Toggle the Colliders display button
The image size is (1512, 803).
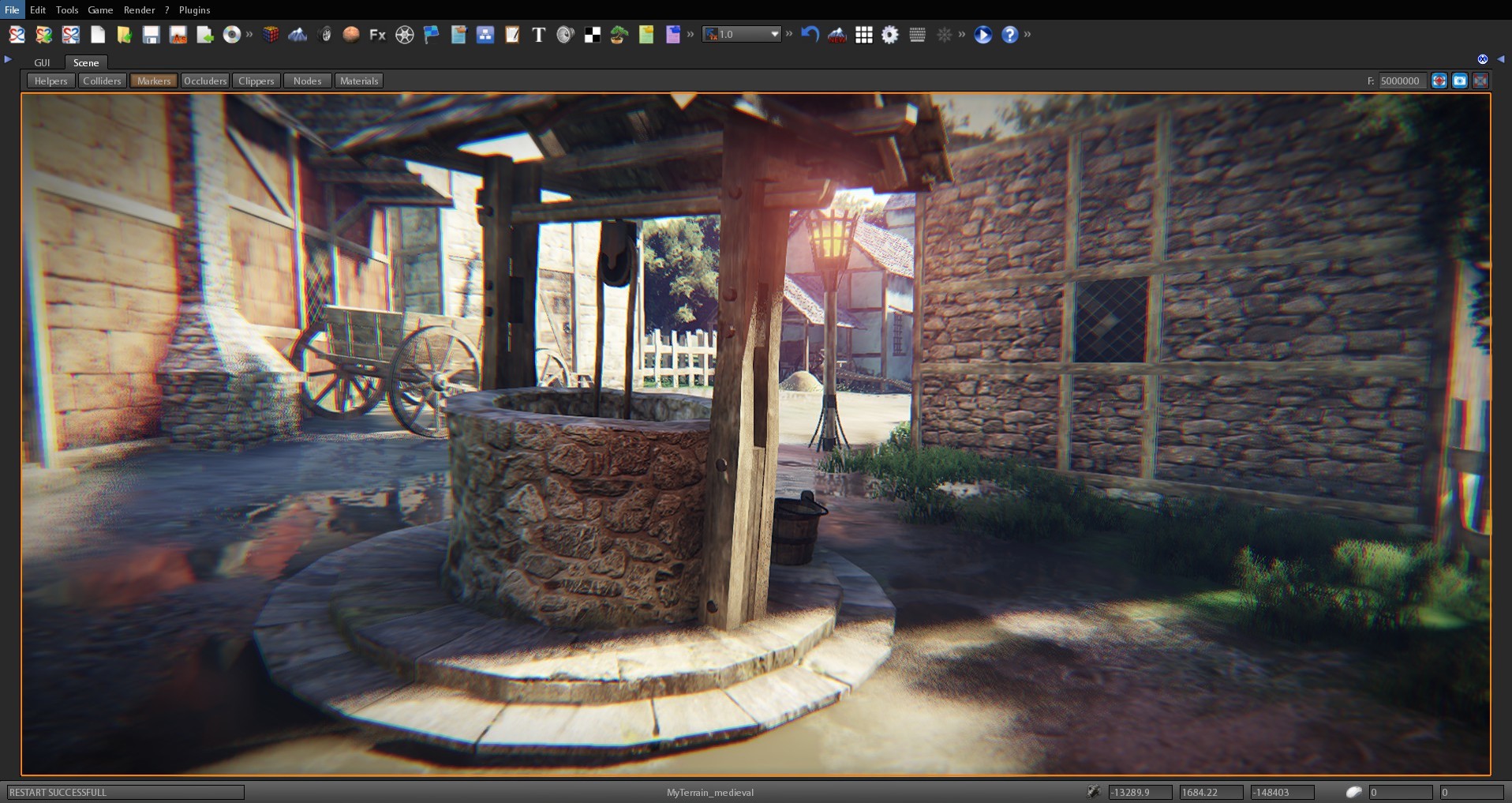pos(102,81)
